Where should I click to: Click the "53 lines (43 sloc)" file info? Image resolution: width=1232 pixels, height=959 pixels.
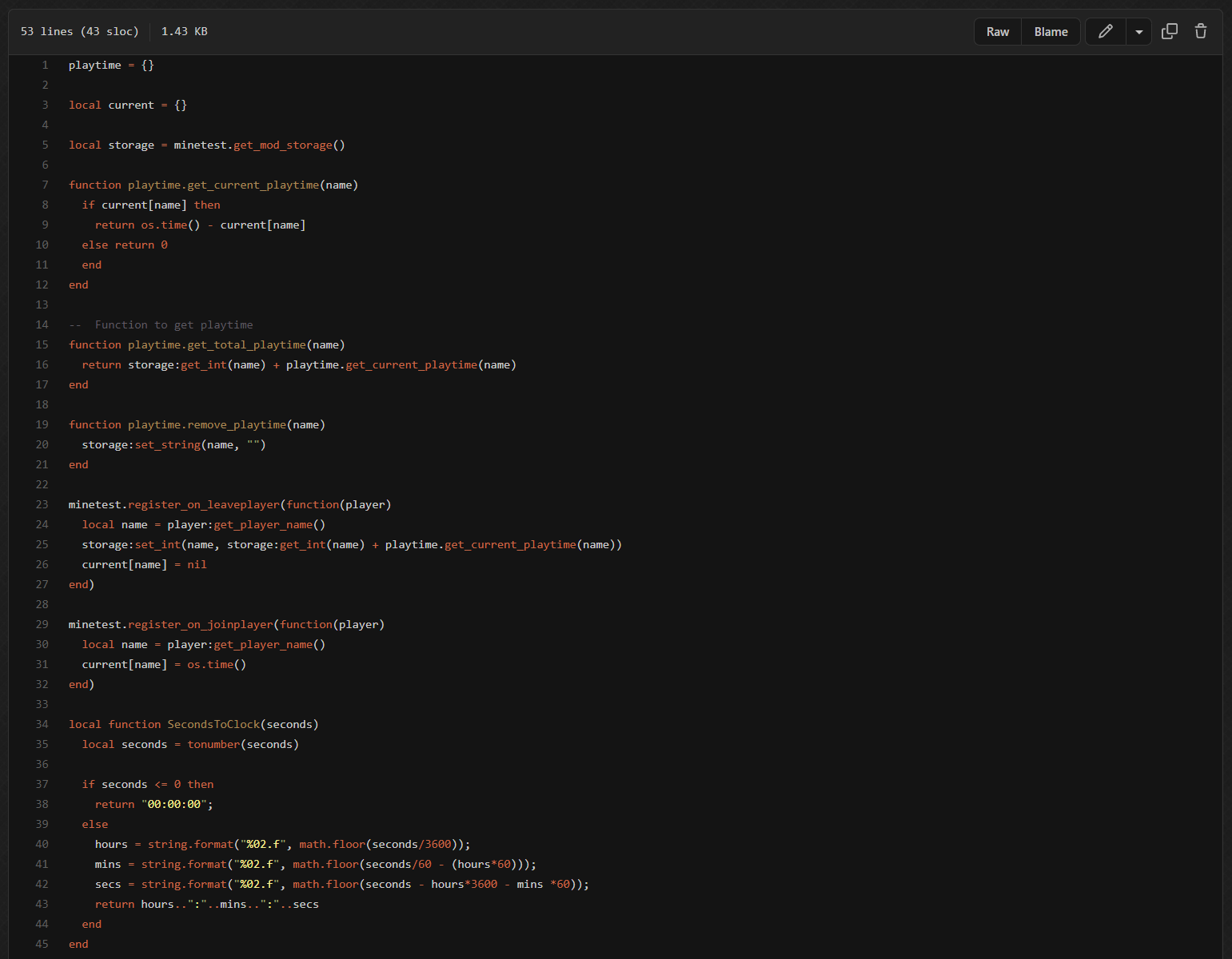[79, 32]
